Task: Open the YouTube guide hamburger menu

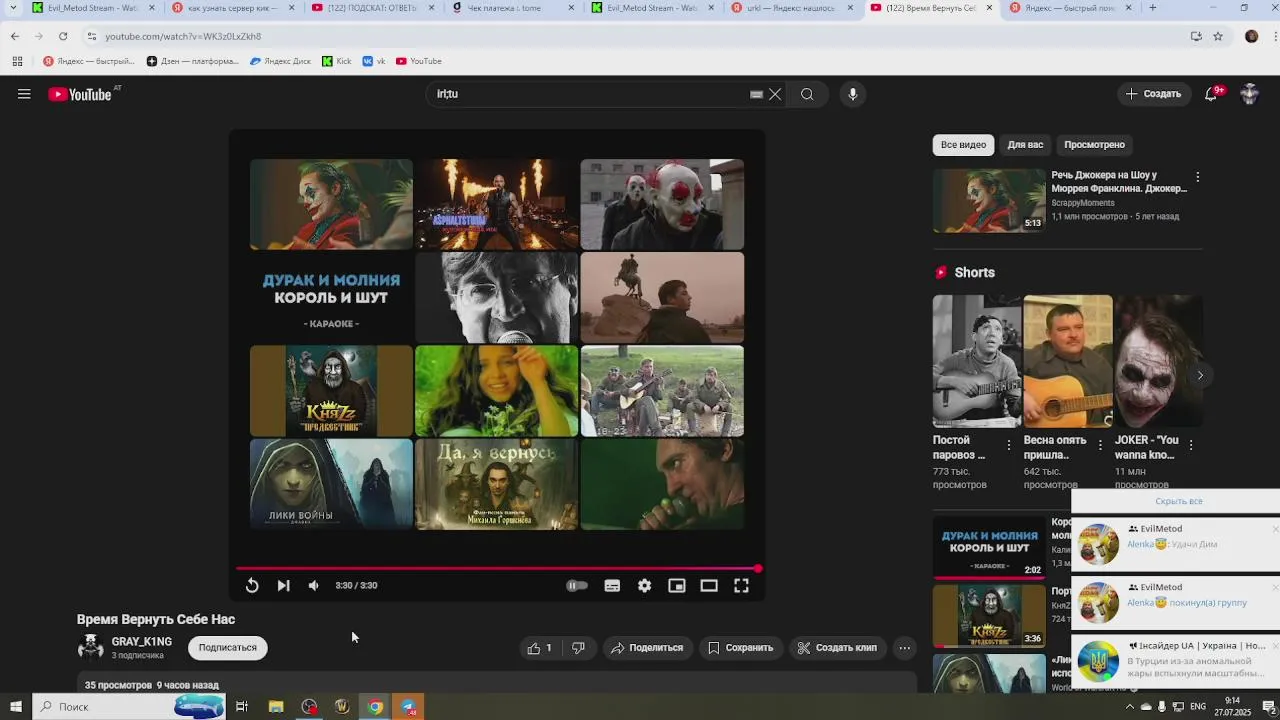Action: point(24,94)
